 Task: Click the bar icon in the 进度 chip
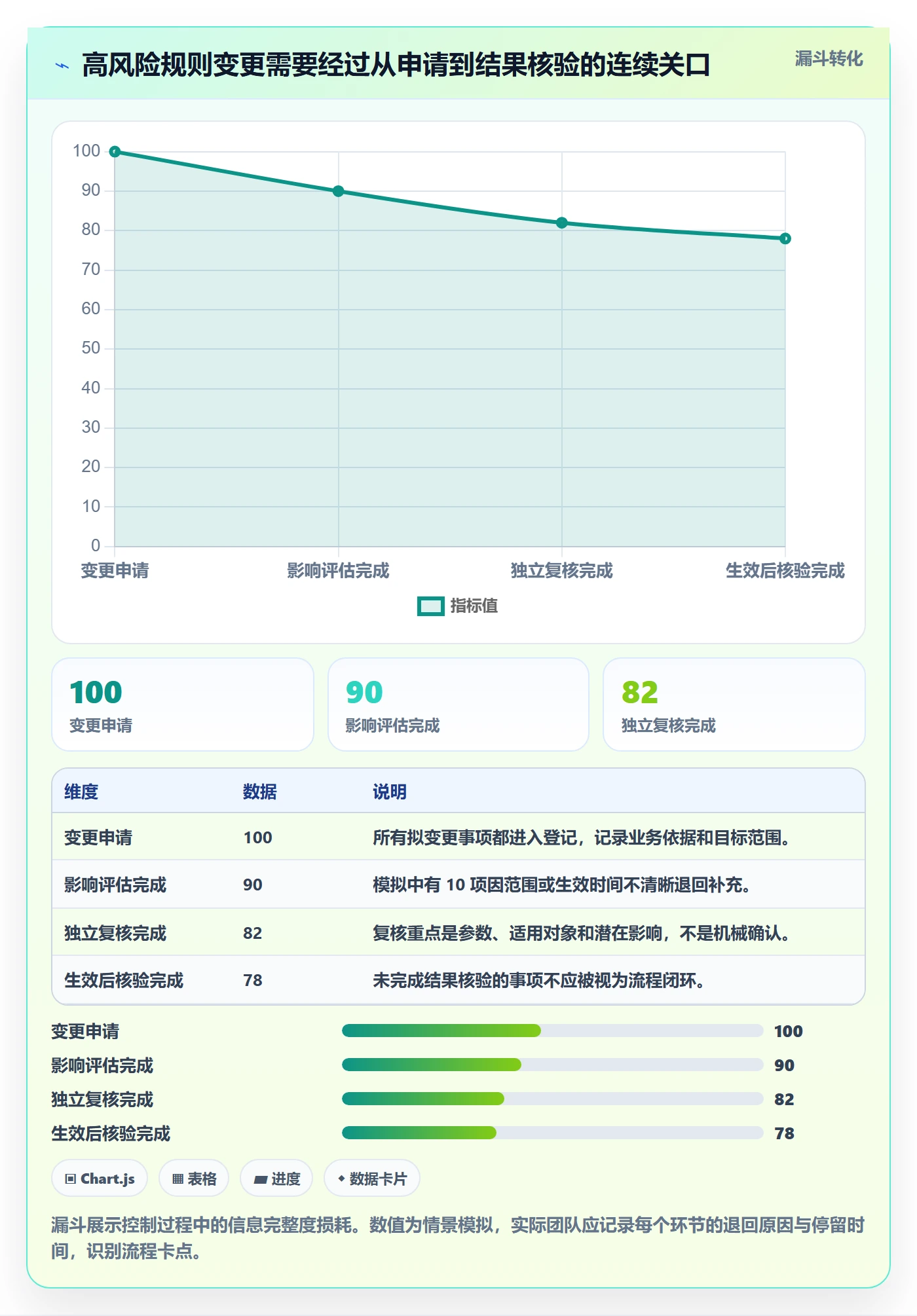coord(261,1180)
